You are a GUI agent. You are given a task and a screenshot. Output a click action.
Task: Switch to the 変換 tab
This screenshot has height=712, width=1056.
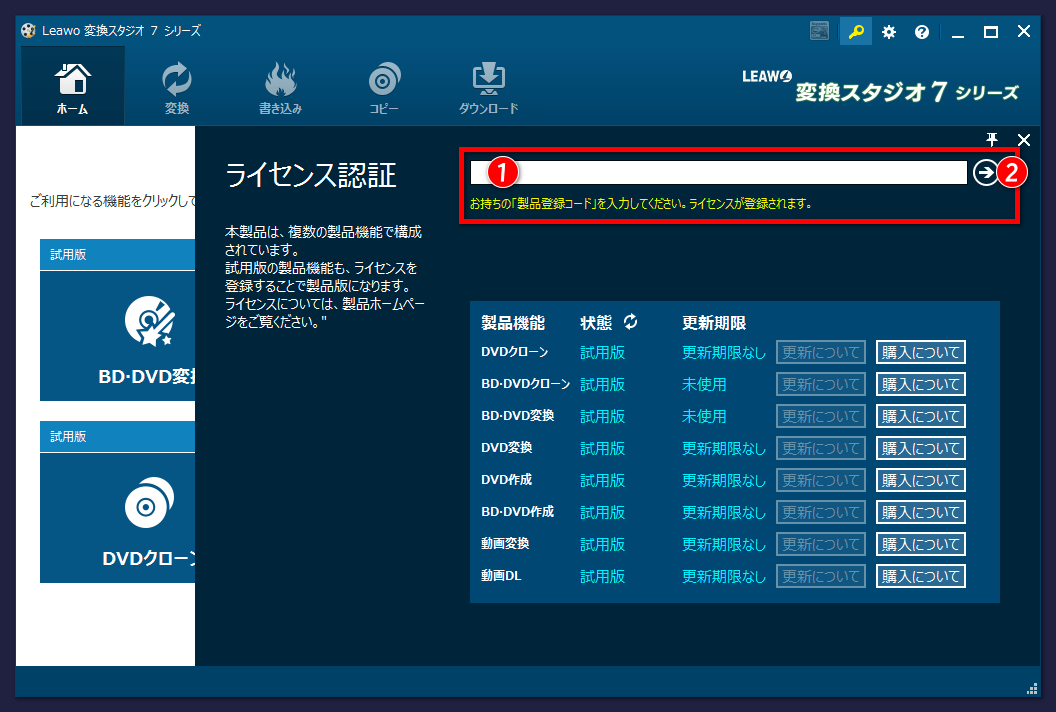tap(176, 86)
